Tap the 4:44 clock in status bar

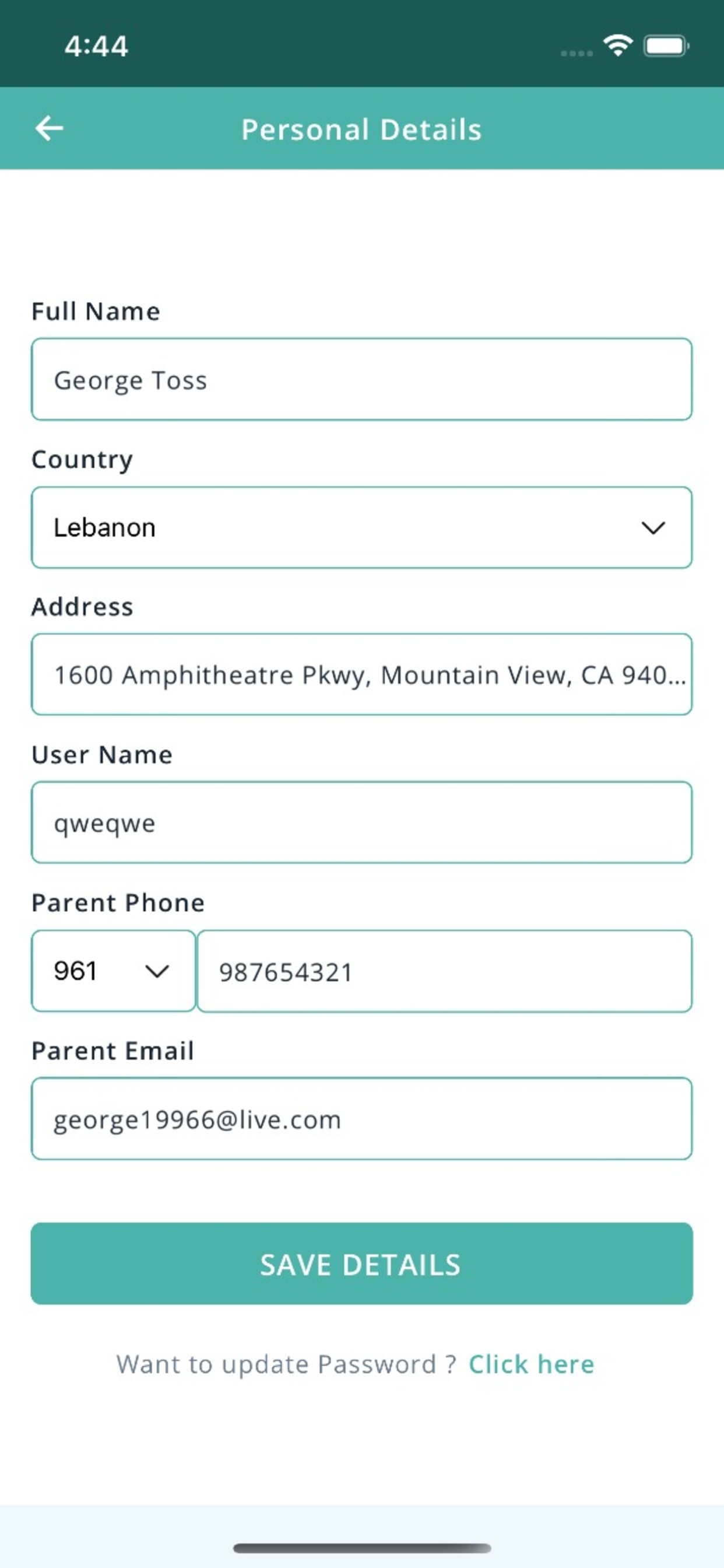coord(96,46)
